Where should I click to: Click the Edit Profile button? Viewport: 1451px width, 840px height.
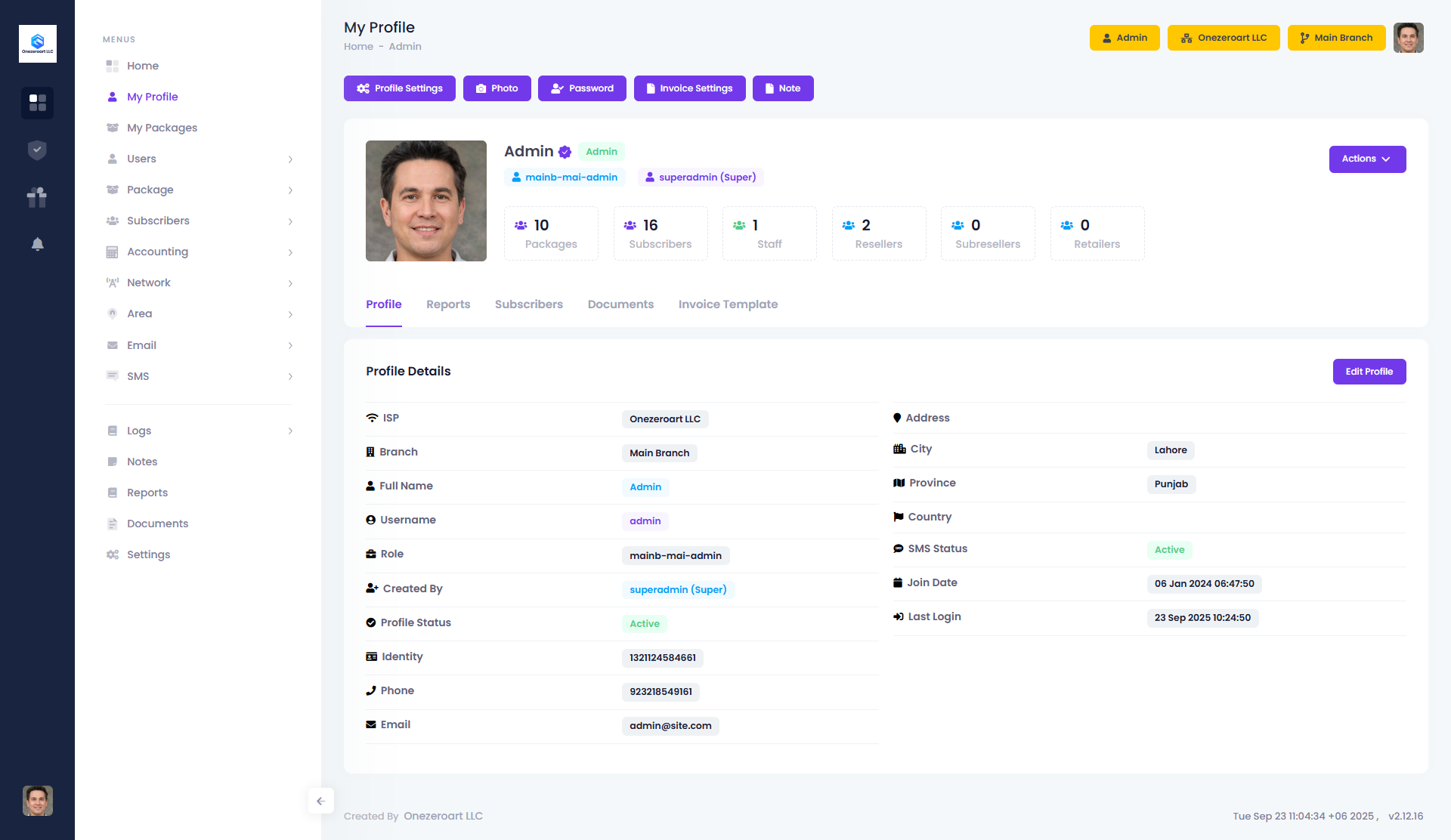point(1369,372)
